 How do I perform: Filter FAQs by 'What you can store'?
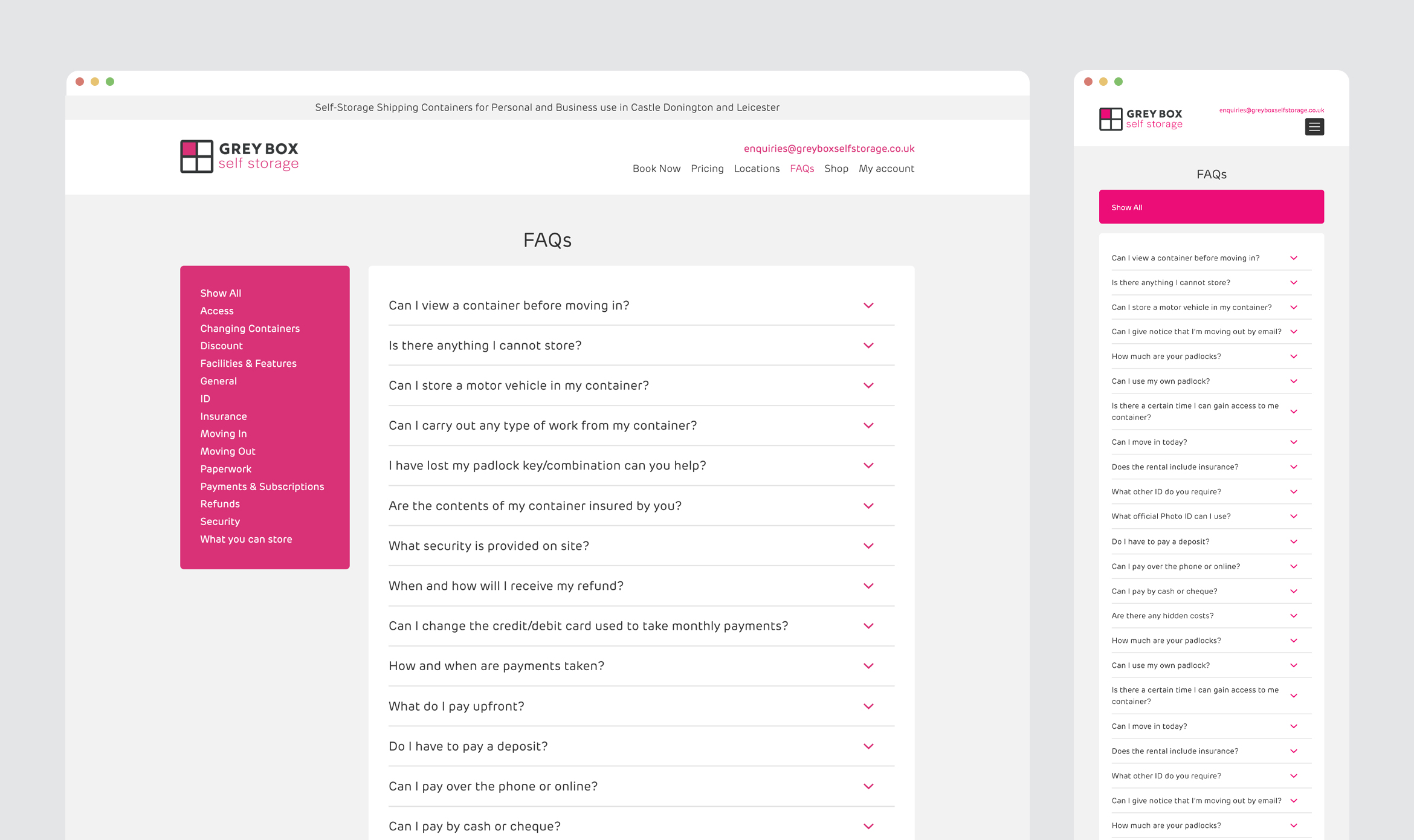(x=246, y=539)
